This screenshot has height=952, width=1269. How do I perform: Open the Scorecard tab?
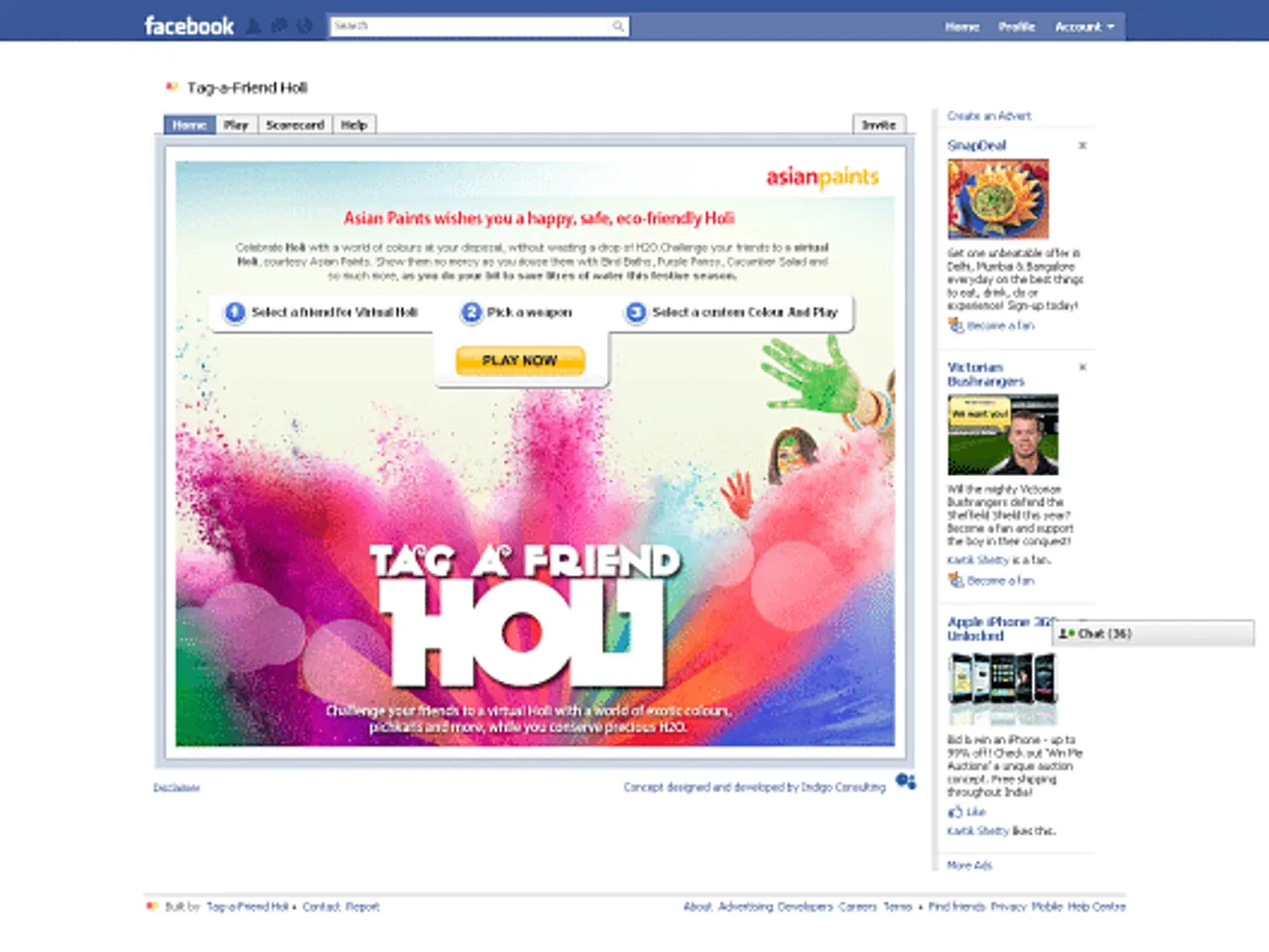(295, 125)
